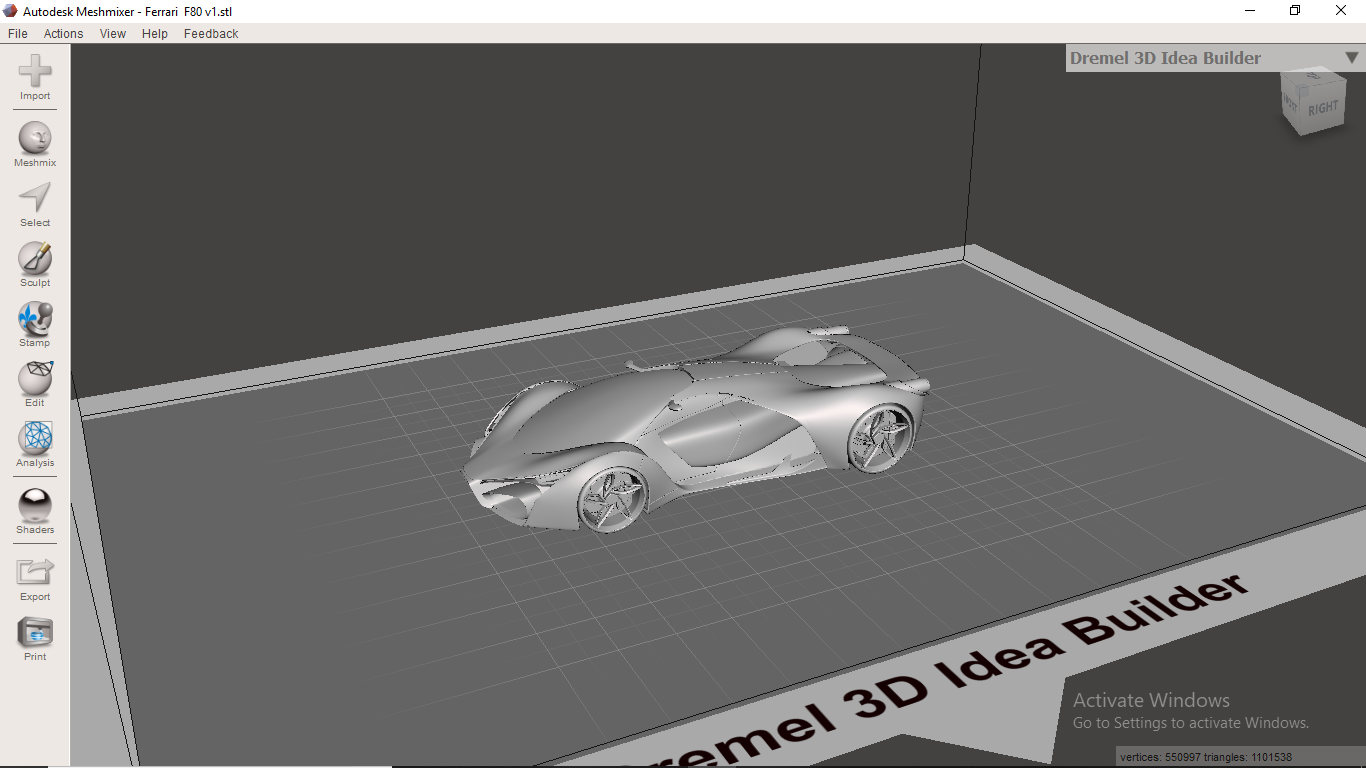The height and width of the screenshot is (768, 1366).
Task: Open the Analysis tools
Action: pyautogui.click(x=34, y=440)
